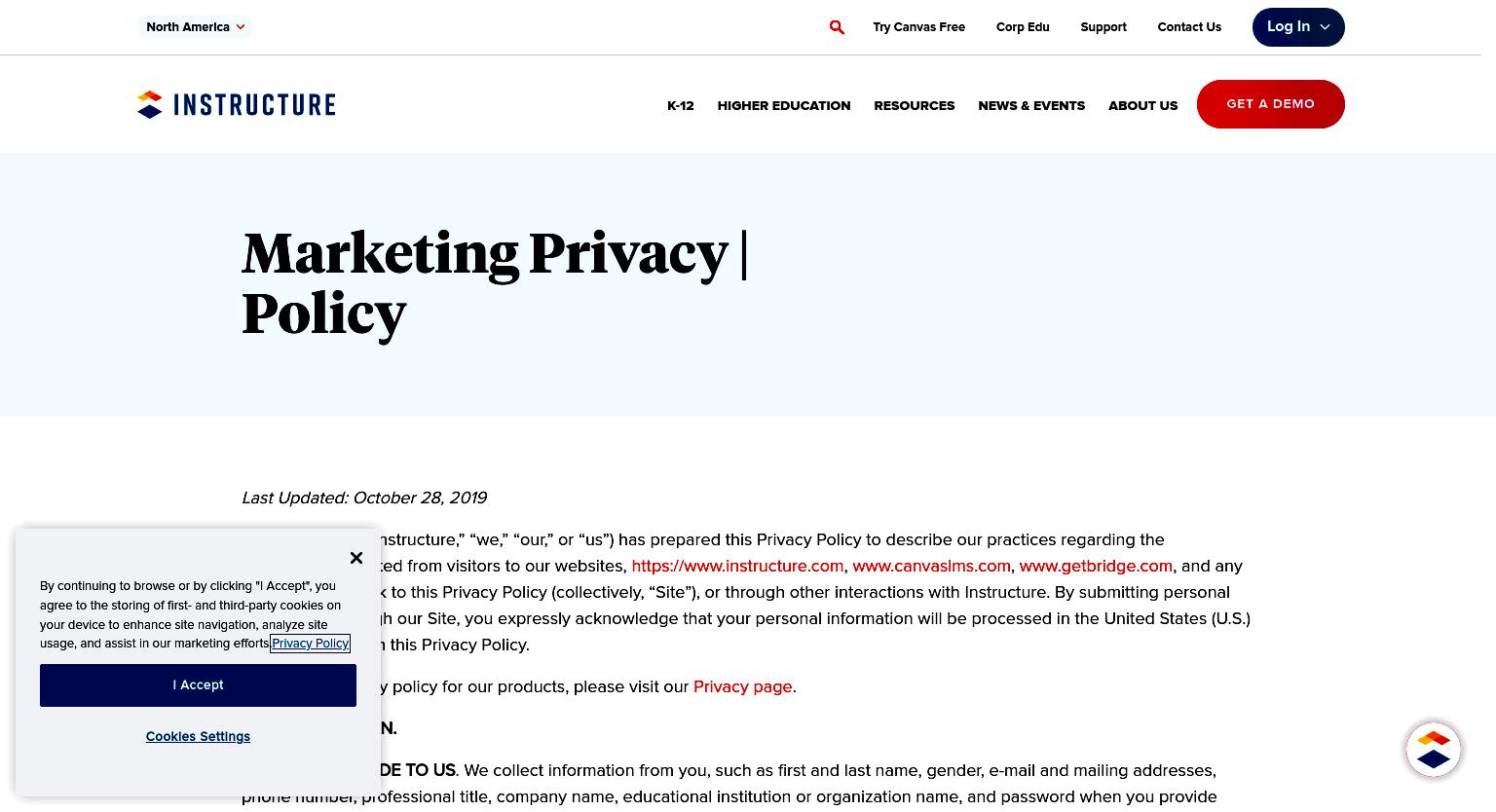Go to the Support page
Image resolution: width=1496 pixels, height=812 pixels.
1103,27
